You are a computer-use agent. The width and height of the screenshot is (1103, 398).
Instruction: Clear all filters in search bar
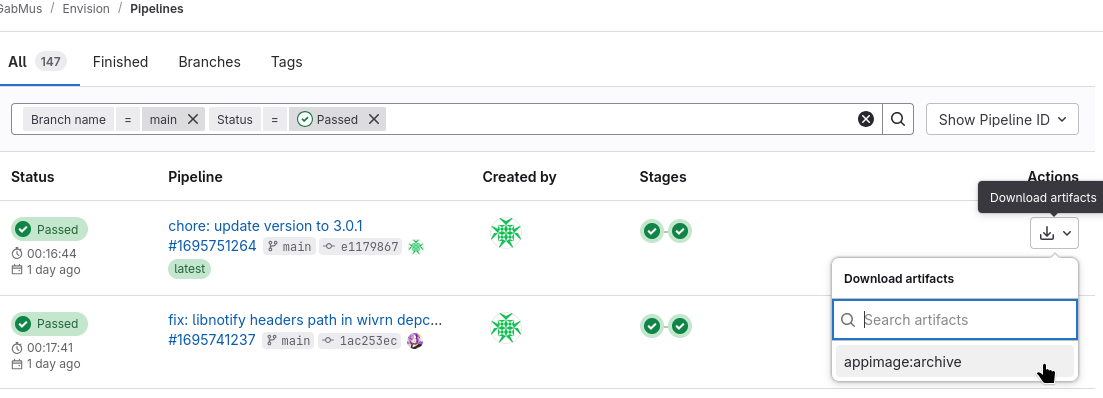866,120
